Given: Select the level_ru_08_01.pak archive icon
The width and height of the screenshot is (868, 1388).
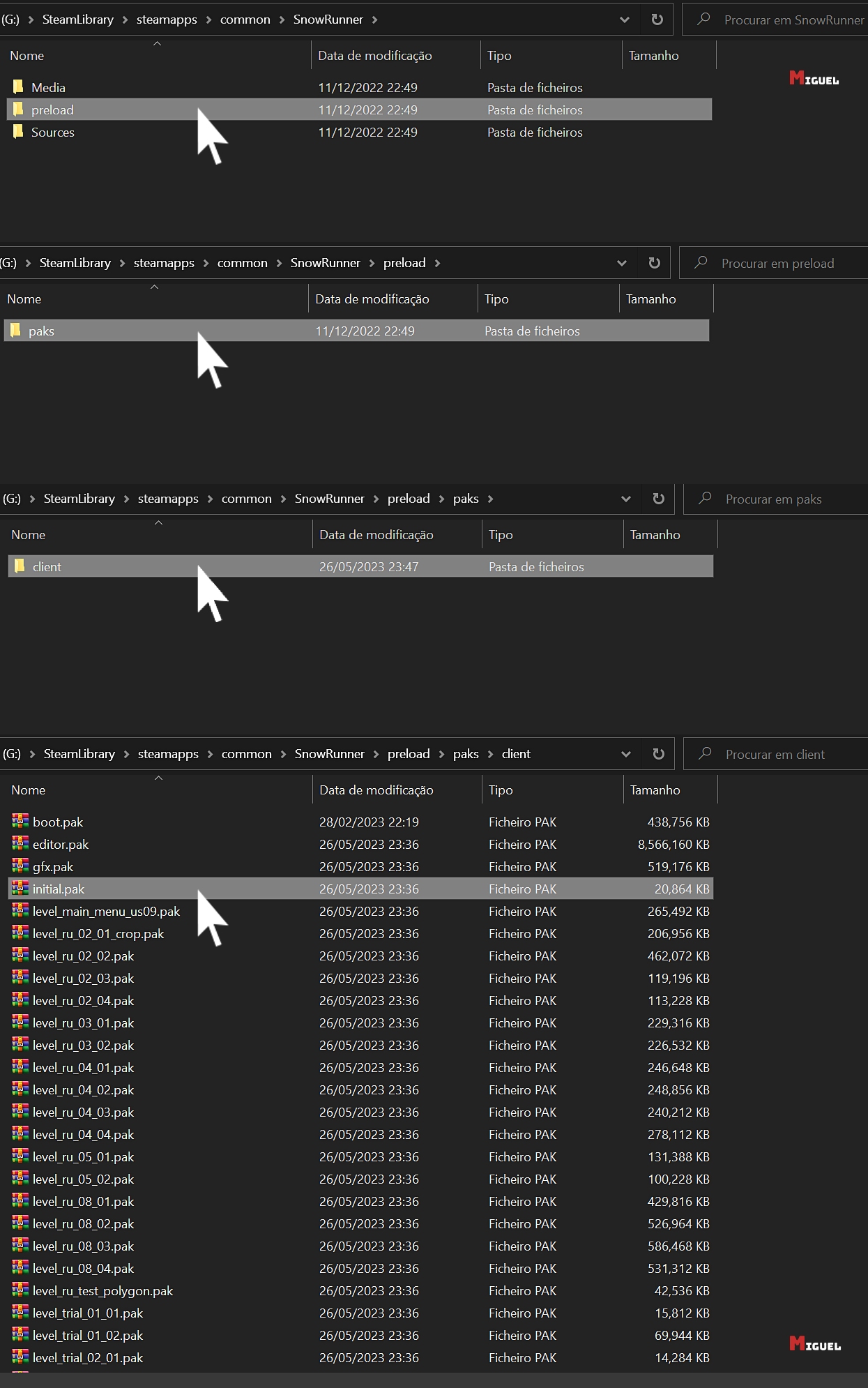Looking at the screenshot, I should click(20, 1200).
